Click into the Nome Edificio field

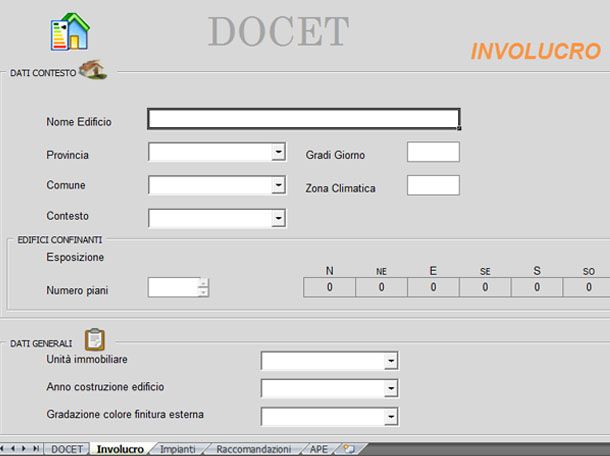[304, 119]
